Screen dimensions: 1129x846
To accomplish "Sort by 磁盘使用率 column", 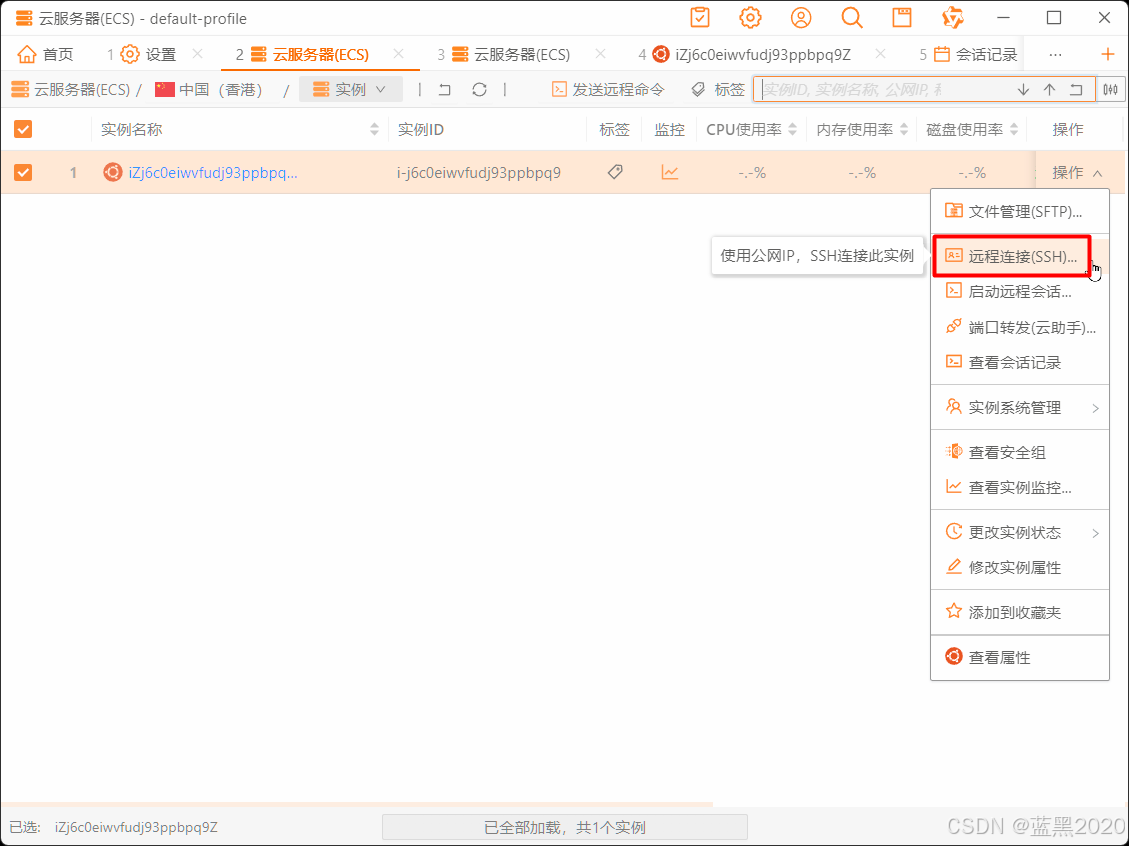I will coord(1014,129).
